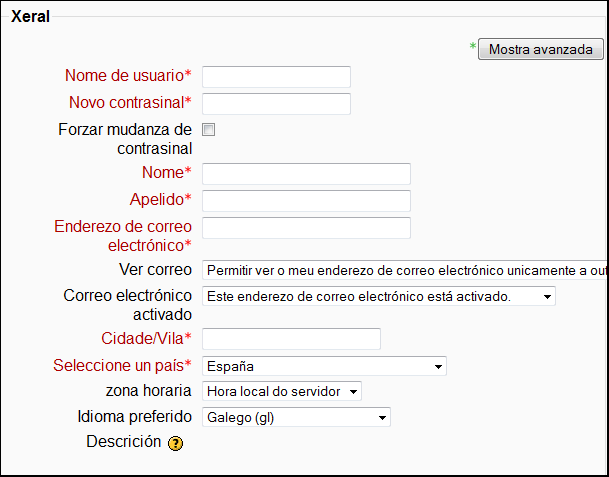Select the Nome input field

(306, 174)
